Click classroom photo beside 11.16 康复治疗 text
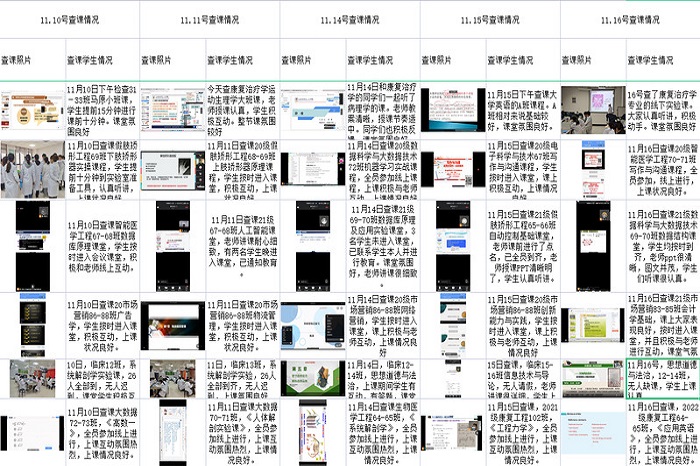700x466 pixels. pyautogui.click(x=592, y=109)
